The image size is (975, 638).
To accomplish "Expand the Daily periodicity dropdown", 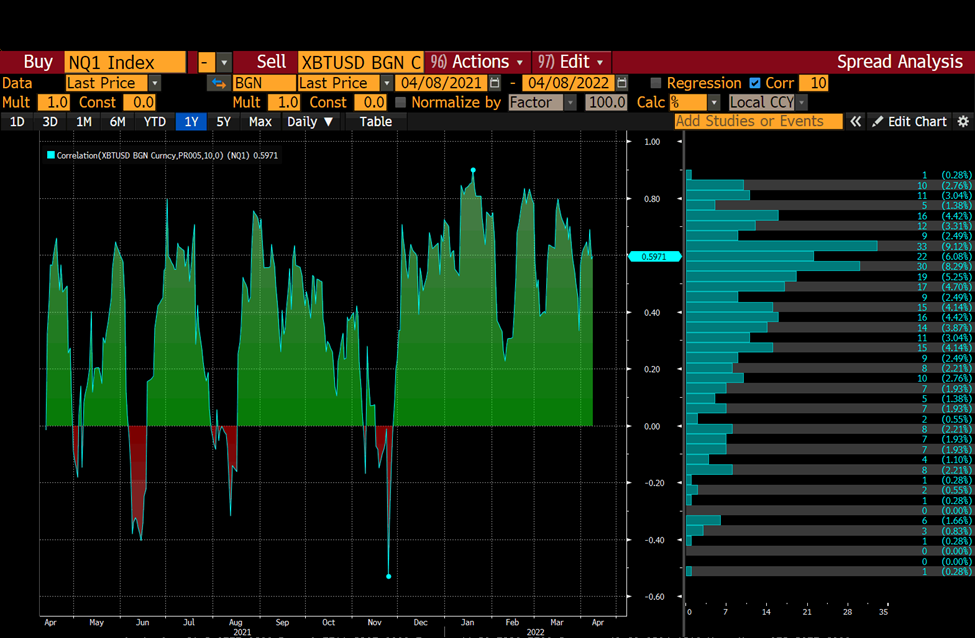I will (310, 121).
